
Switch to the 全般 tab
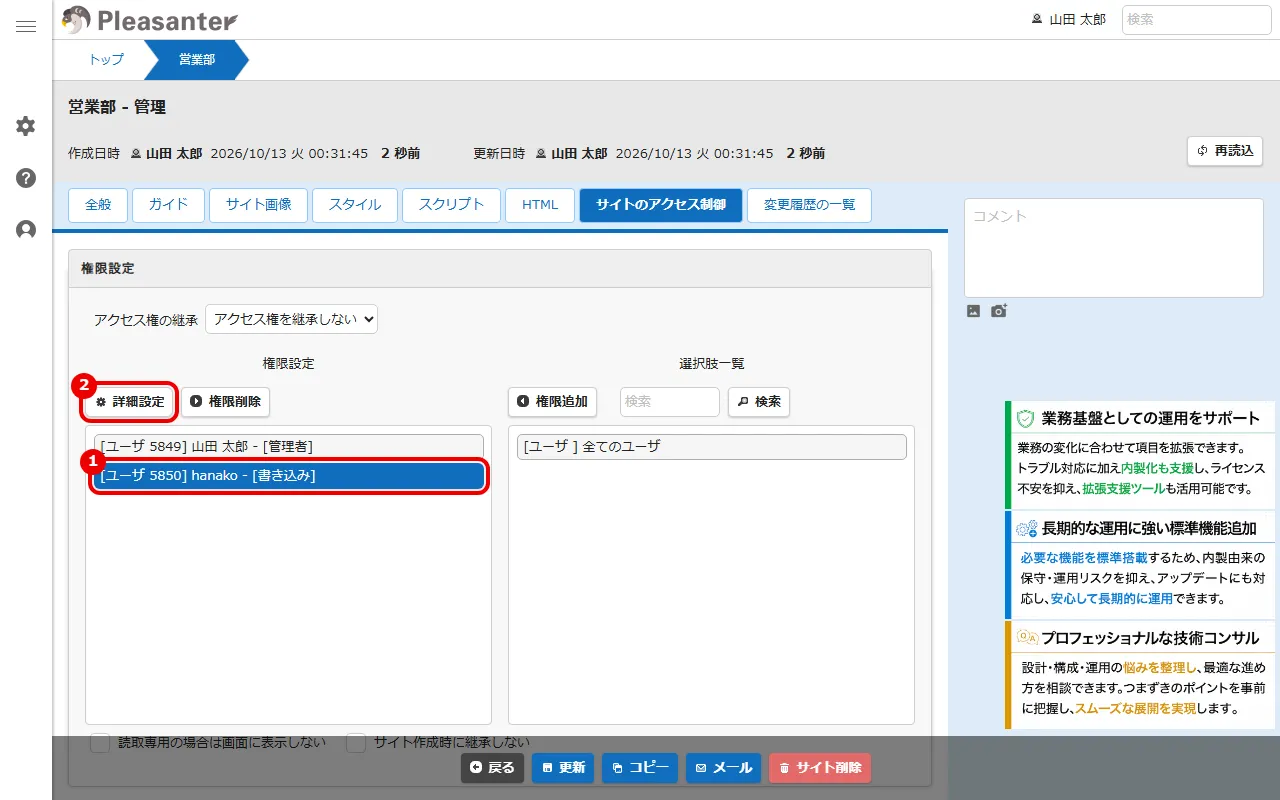(98, 205)
